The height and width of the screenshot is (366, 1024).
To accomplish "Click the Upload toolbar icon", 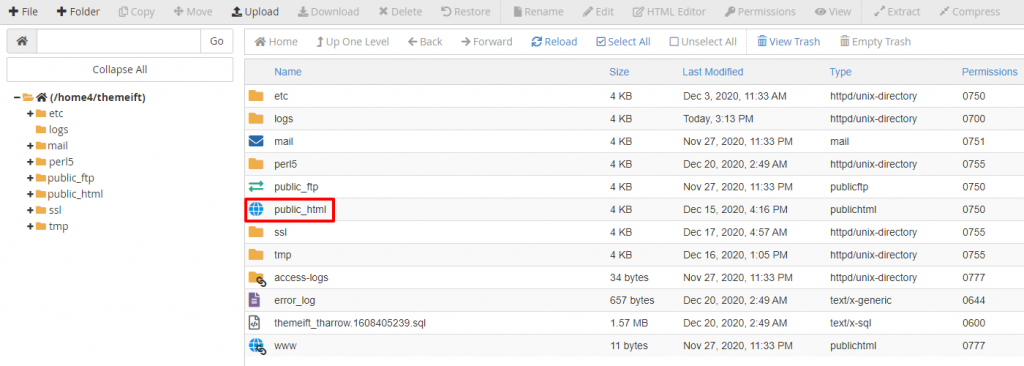I will click(237, 12).
